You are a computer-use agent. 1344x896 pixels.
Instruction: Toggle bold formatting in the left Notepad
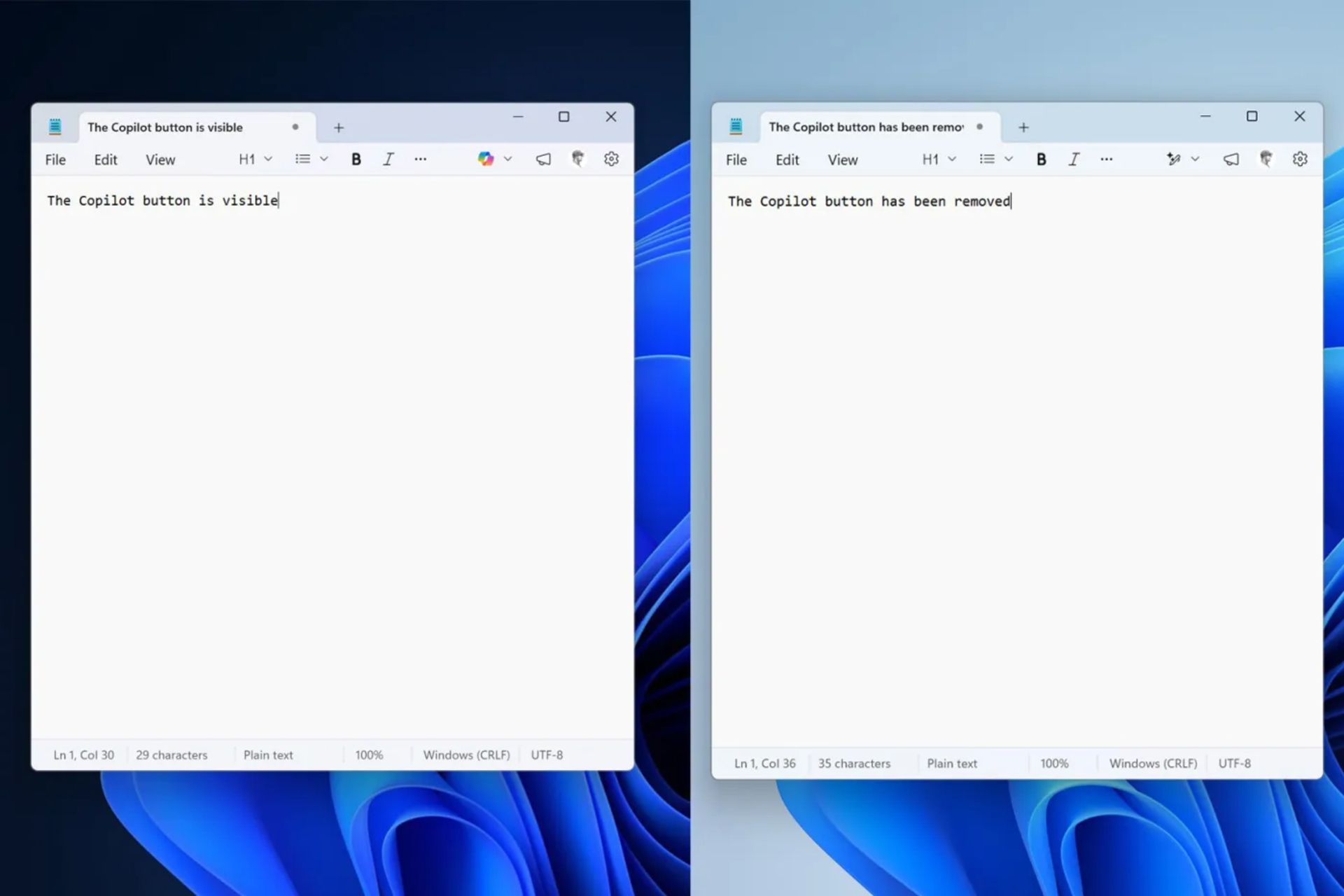point(356,159)
